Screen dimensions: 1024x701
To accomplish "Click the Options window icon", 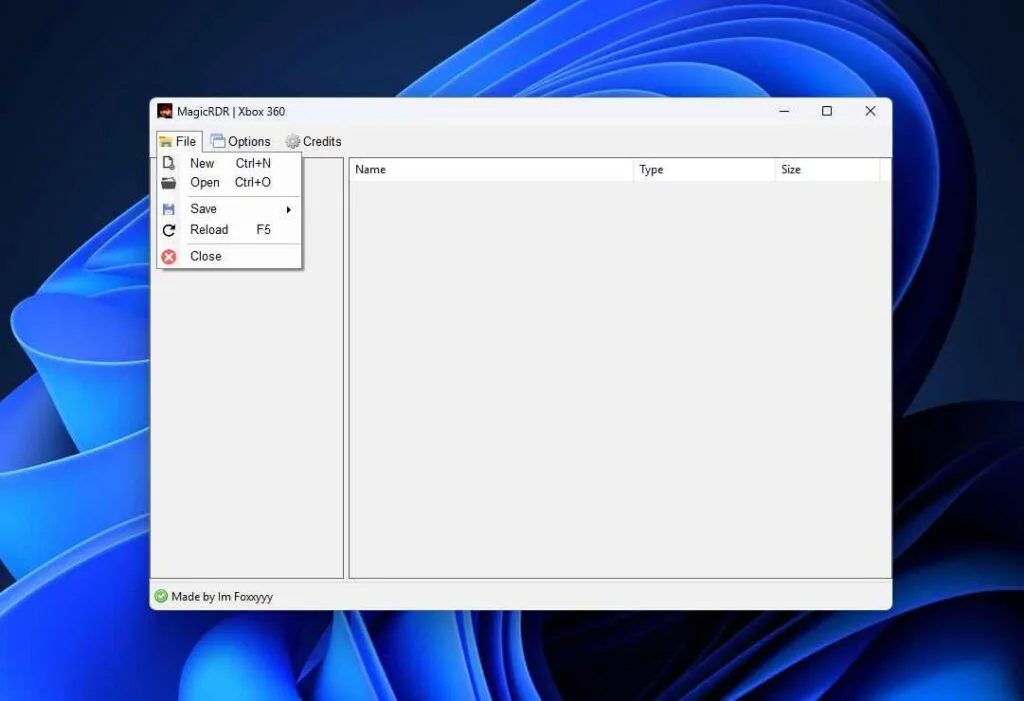I will coord(217,141).
